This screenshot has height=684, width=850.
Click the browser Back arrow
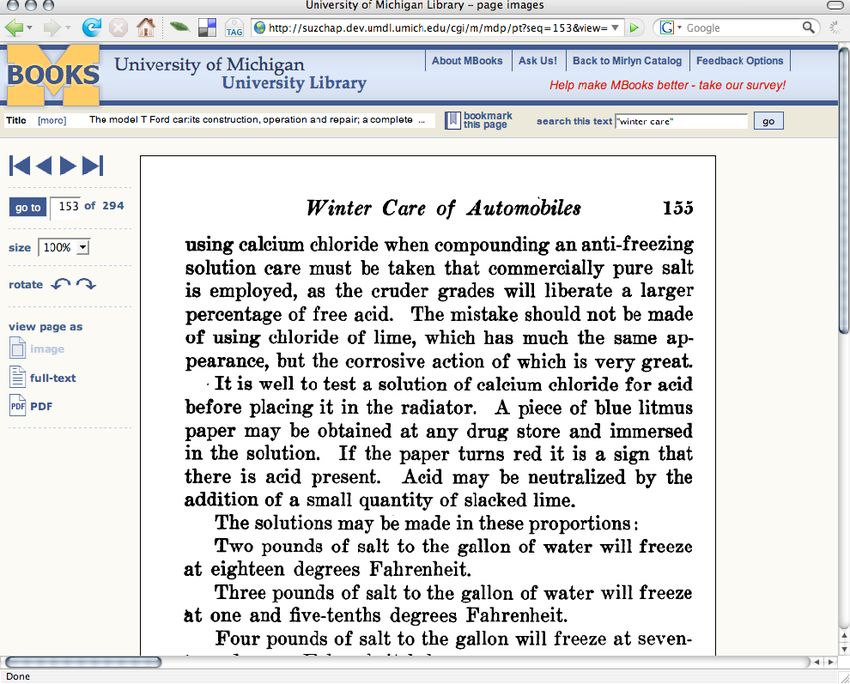14,27
